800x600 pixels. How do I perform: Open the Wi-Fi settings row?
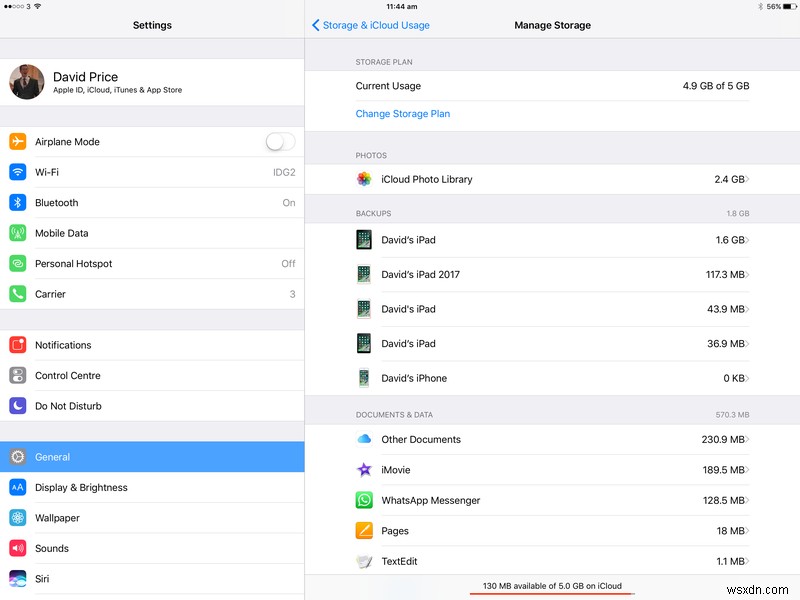coord(152,172)
